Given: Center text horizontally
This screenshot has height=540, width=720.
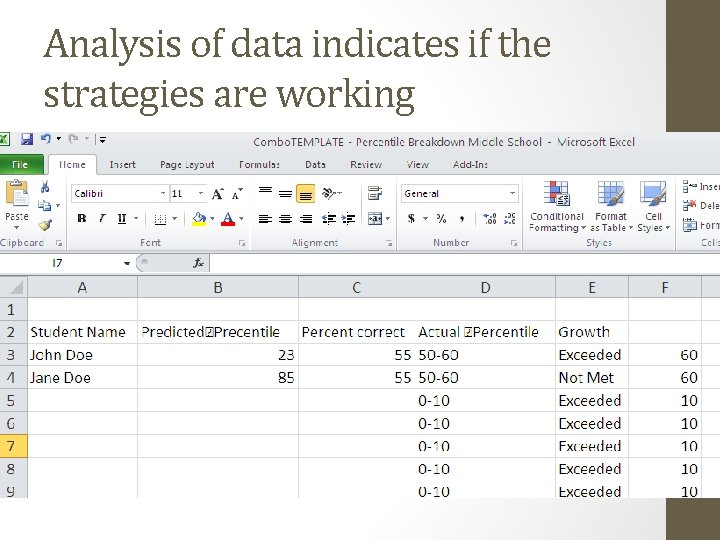Looking at the screenshot, I should (x=285, y=219).
